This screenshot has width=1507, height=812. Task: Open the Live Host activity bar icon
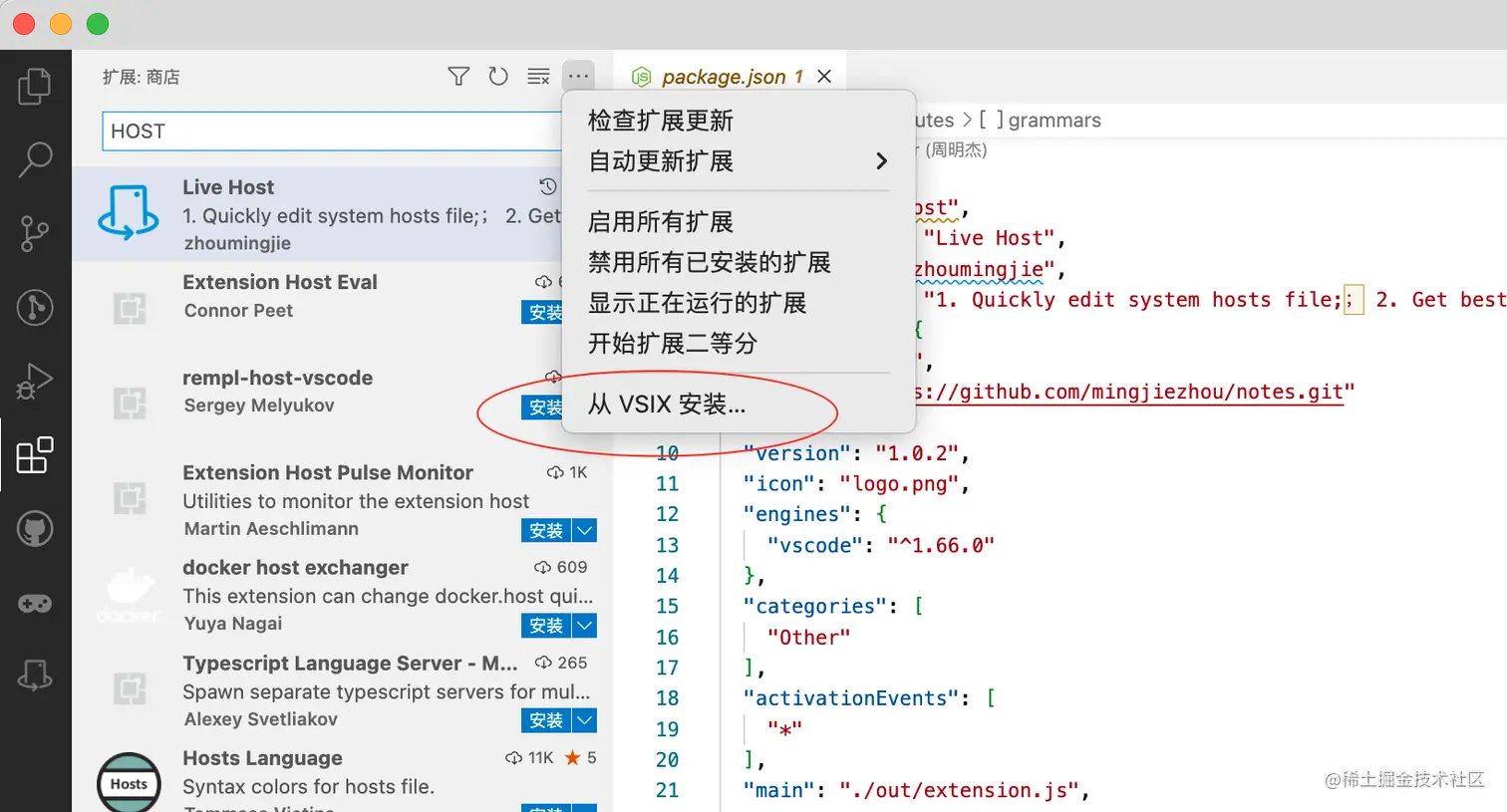(35, 677)
